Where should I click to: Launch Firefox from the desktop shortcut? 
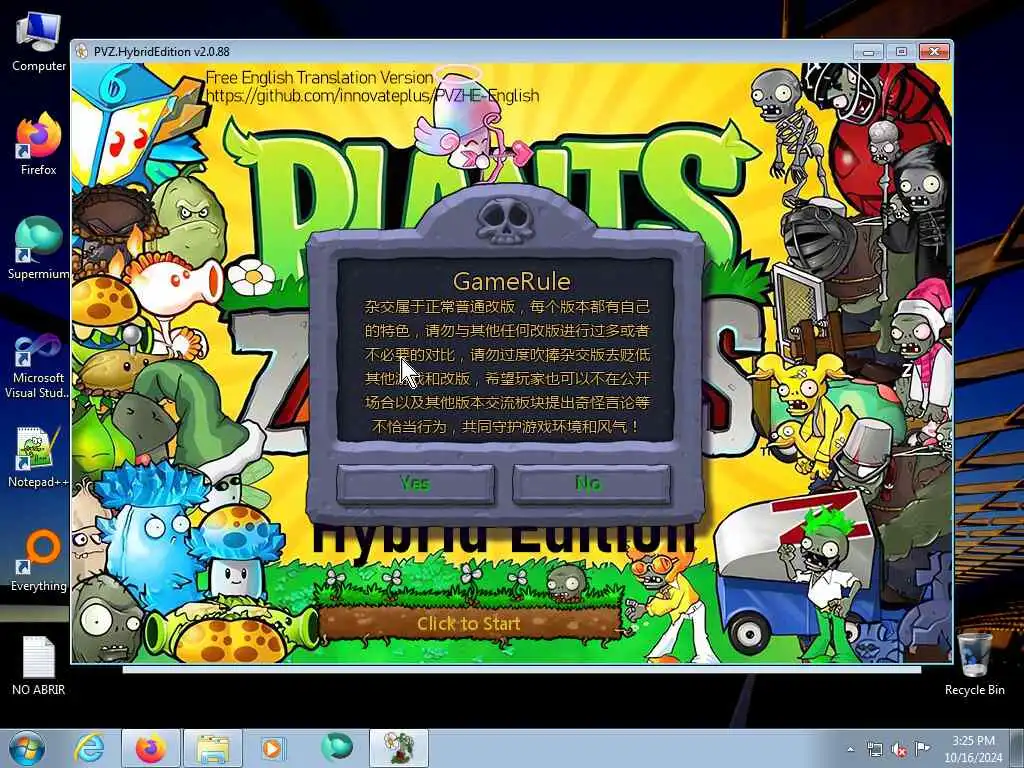(39, 145)
